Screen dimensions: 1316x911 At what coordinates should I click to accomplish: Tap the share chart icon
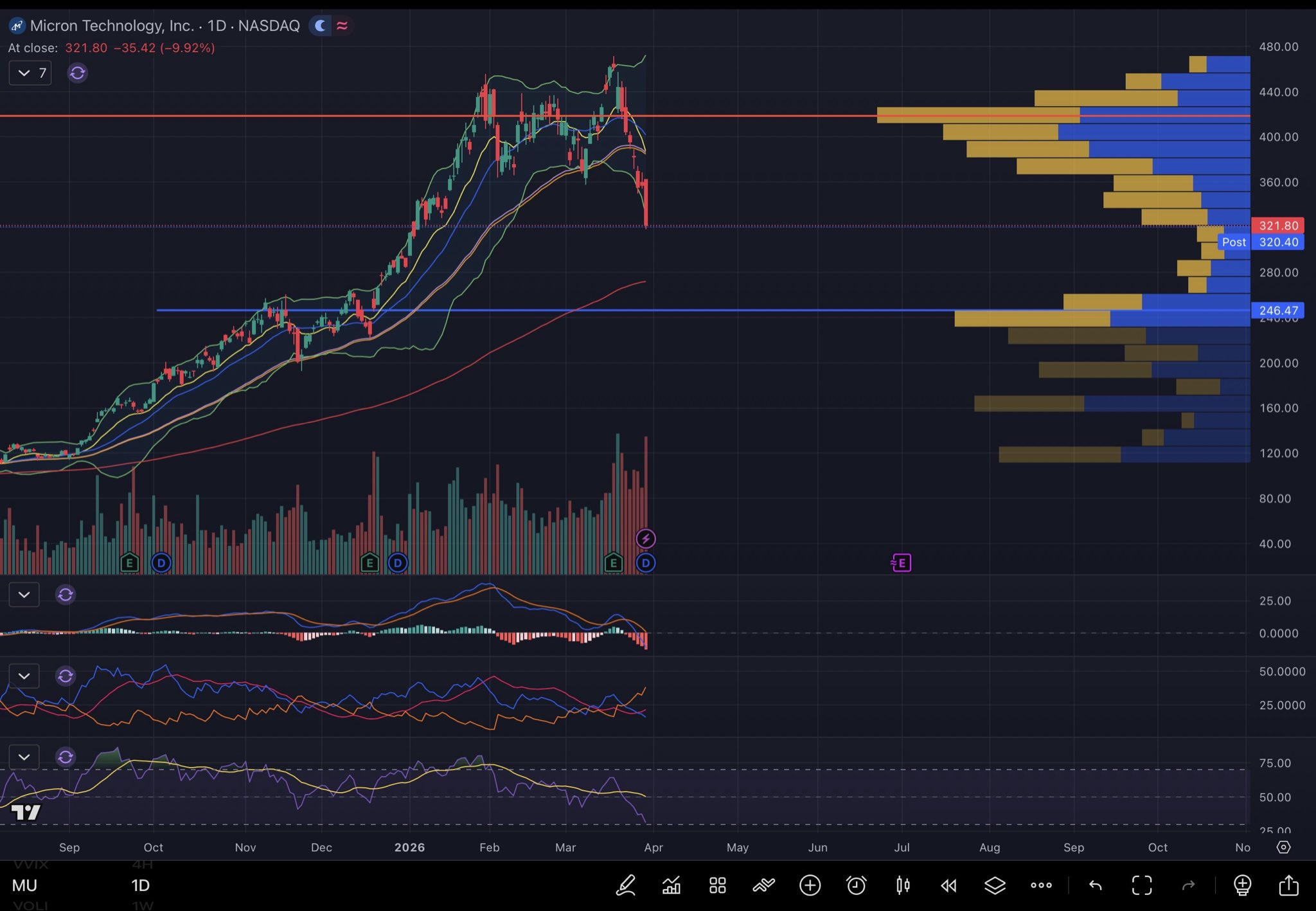(x=1288, y=885)
